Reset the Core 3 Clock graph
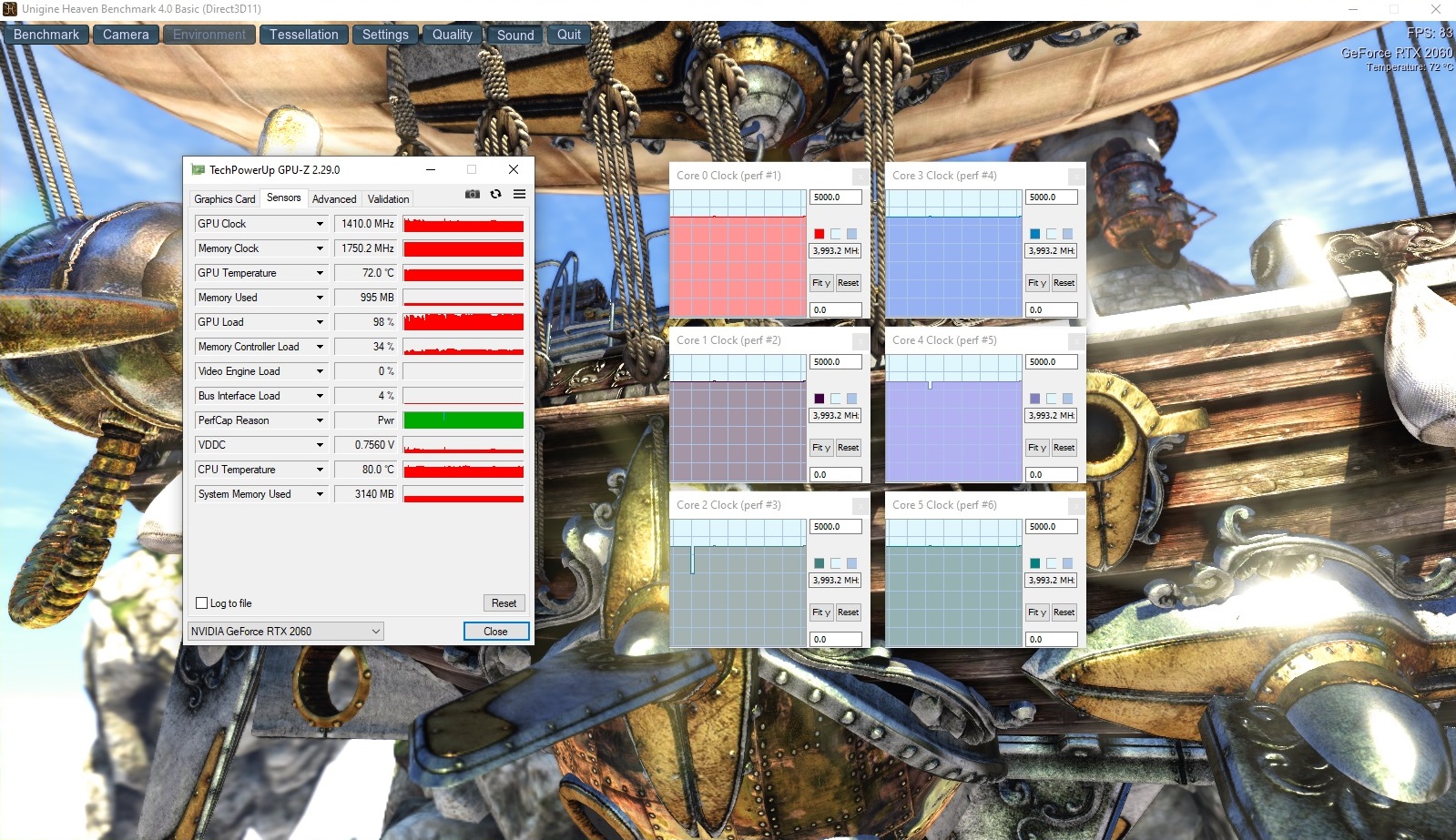The image size is (1456, 840). pos(1064,283)
